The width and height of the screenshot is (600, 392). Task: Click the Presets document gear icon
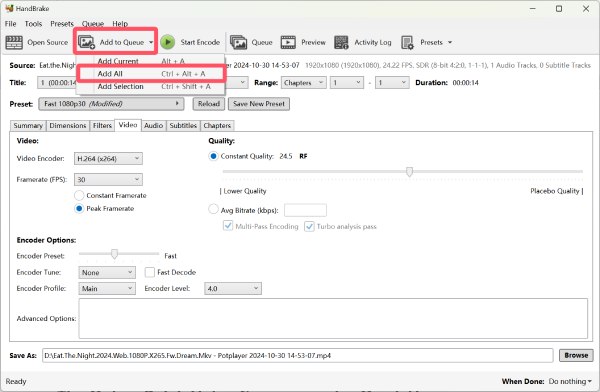[x=407, y=42]
